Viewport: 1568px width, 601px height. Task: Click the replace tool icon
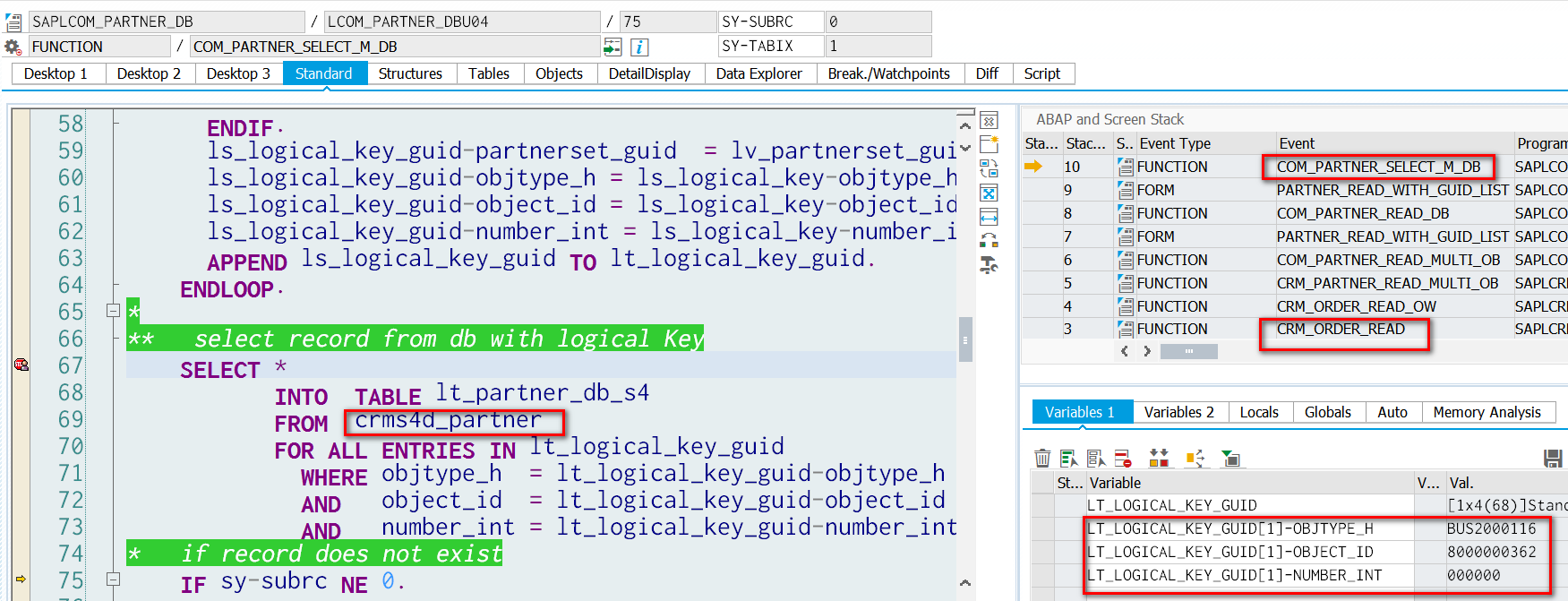click(989, 168)
